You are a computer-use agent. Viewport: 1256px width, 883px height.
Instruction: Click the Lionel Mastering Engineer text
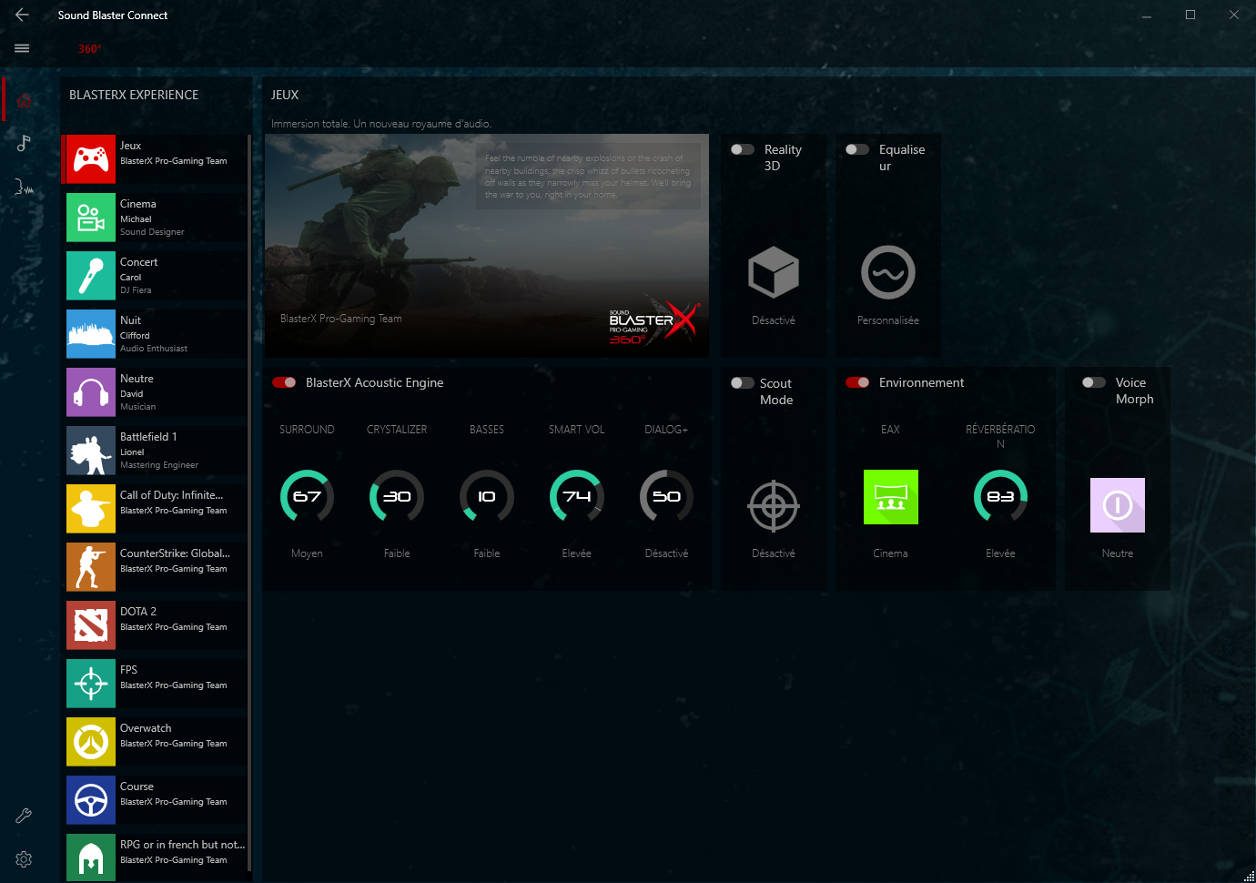[x=159, y=458]
